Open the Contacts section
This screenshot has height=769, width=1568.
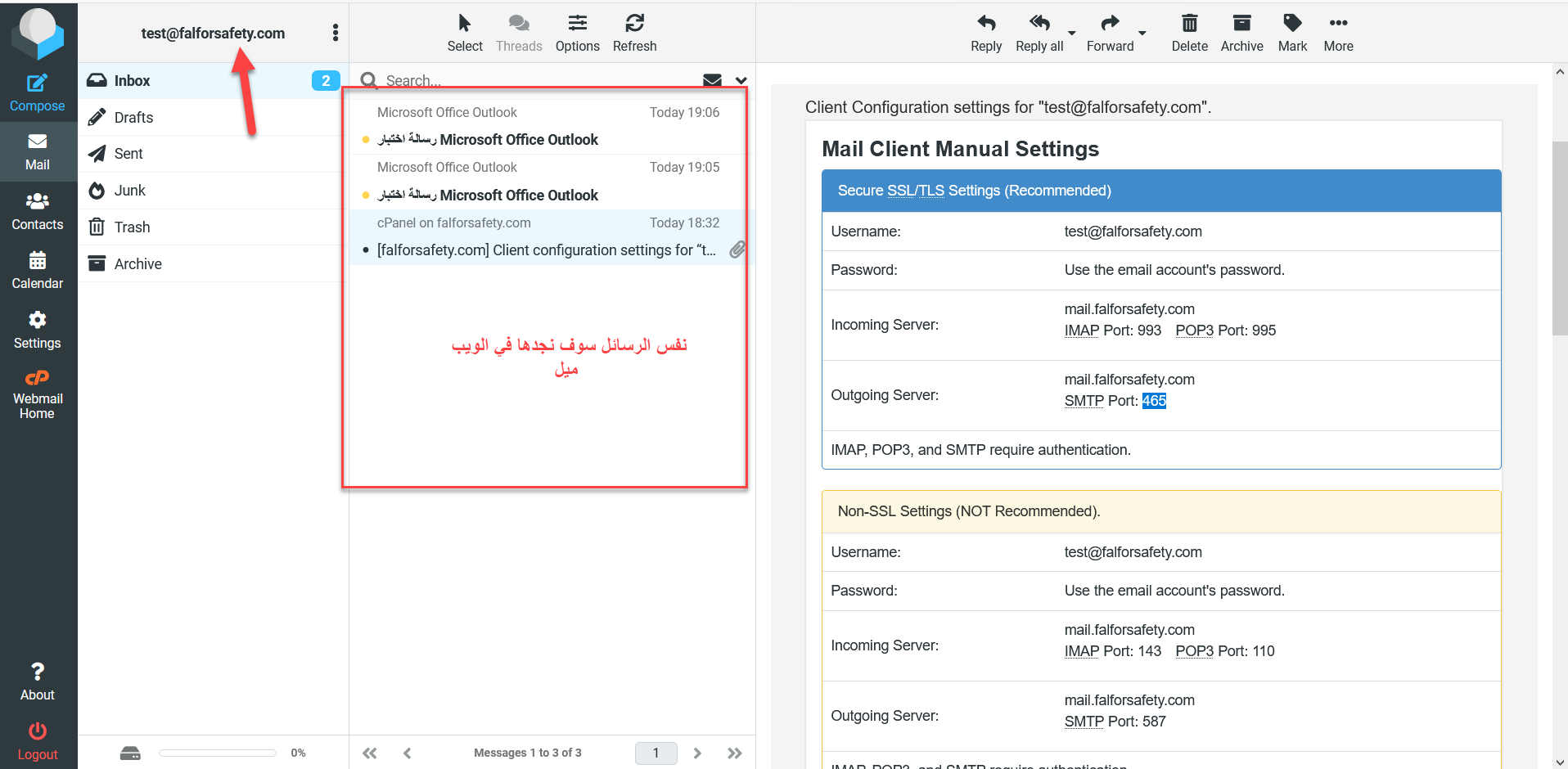pos(37,211)
